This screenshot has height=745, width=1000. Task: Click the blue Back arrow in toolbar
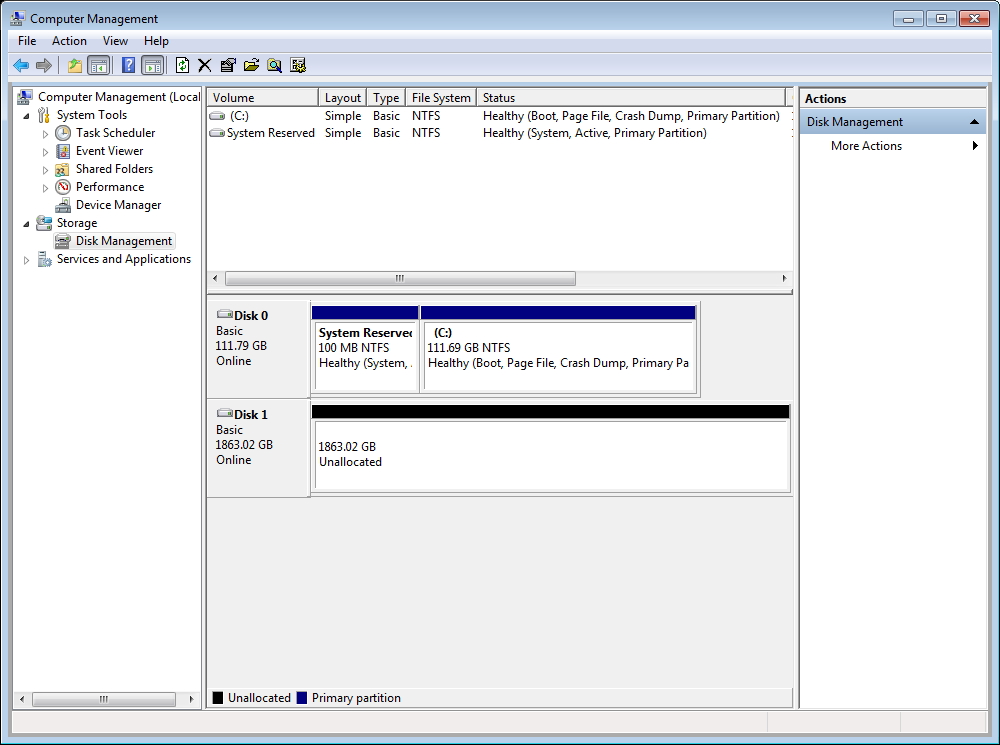tap(21, 65)
